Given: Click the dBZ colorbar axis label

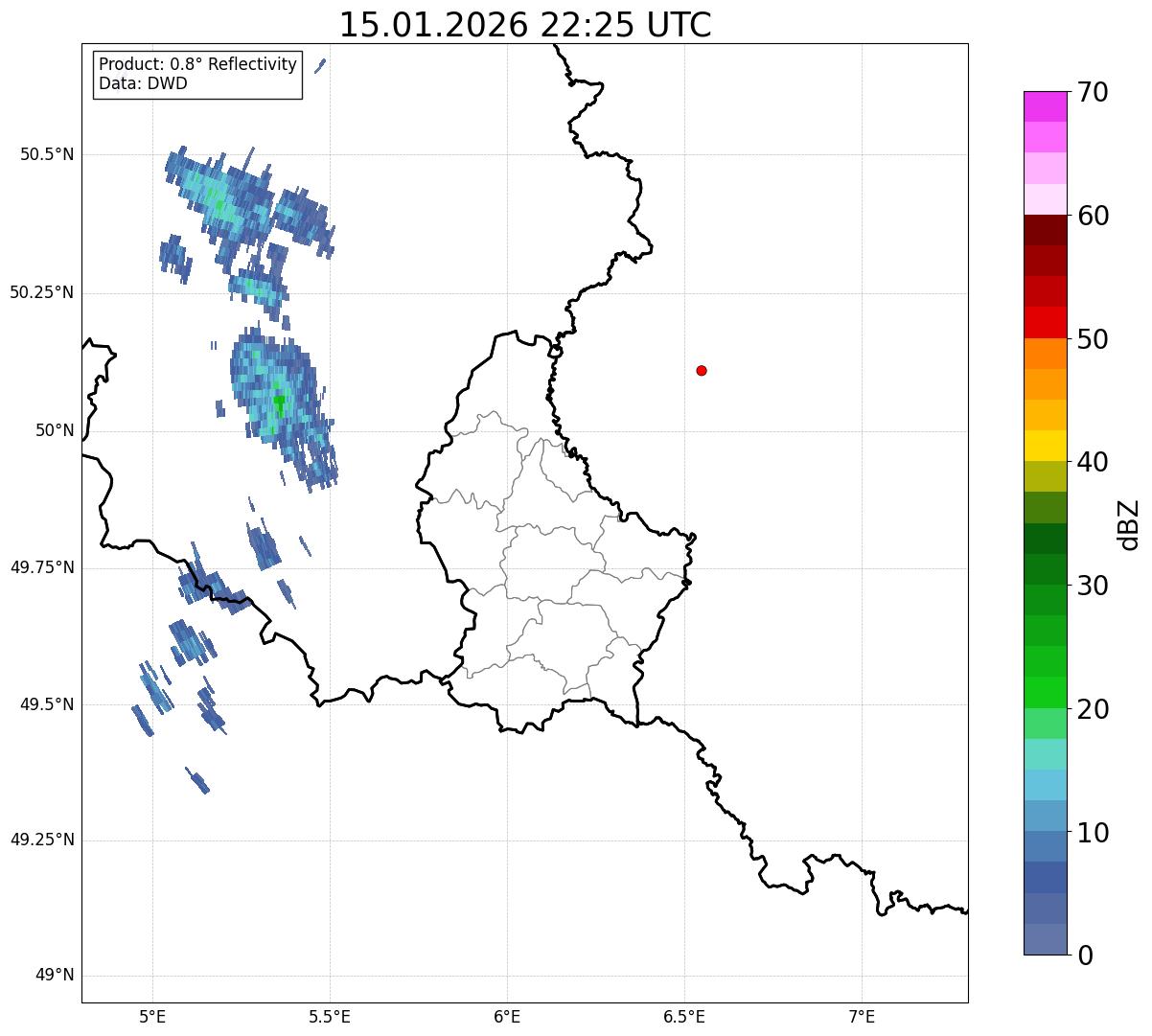Looking at the screenshot, I should pos(1129,523).
